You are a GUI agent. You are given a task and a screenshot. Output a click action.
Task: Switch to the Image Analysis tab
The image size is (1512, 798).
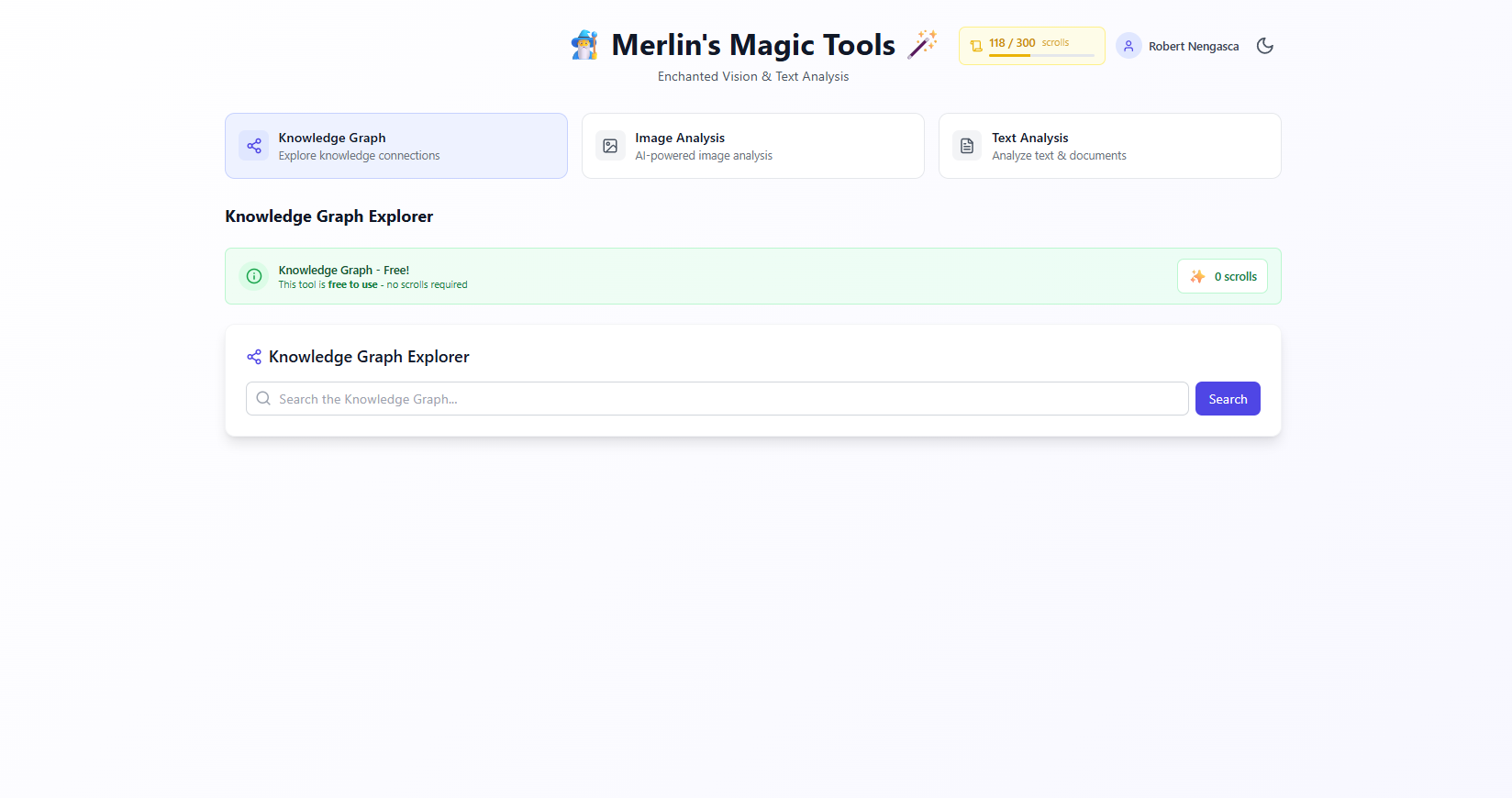tap(753, 146)
